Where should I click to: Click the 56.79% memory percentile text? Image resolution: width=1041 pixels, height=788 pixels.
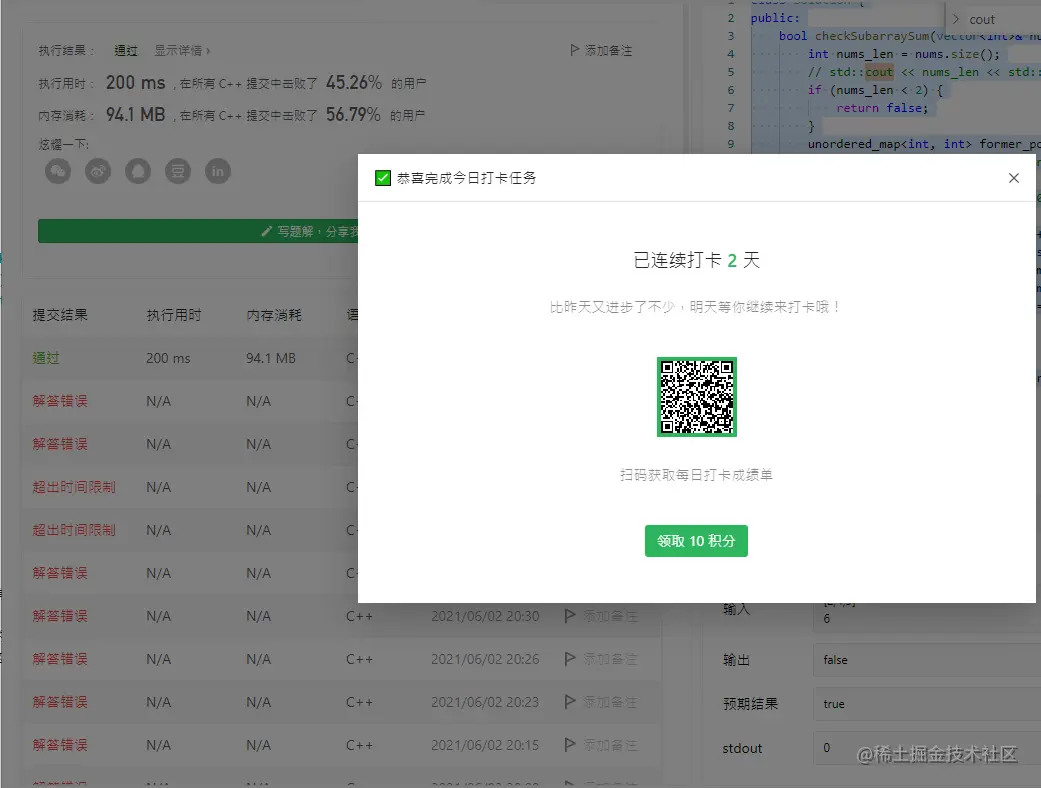pyautogui.click(x=353, y=114)
